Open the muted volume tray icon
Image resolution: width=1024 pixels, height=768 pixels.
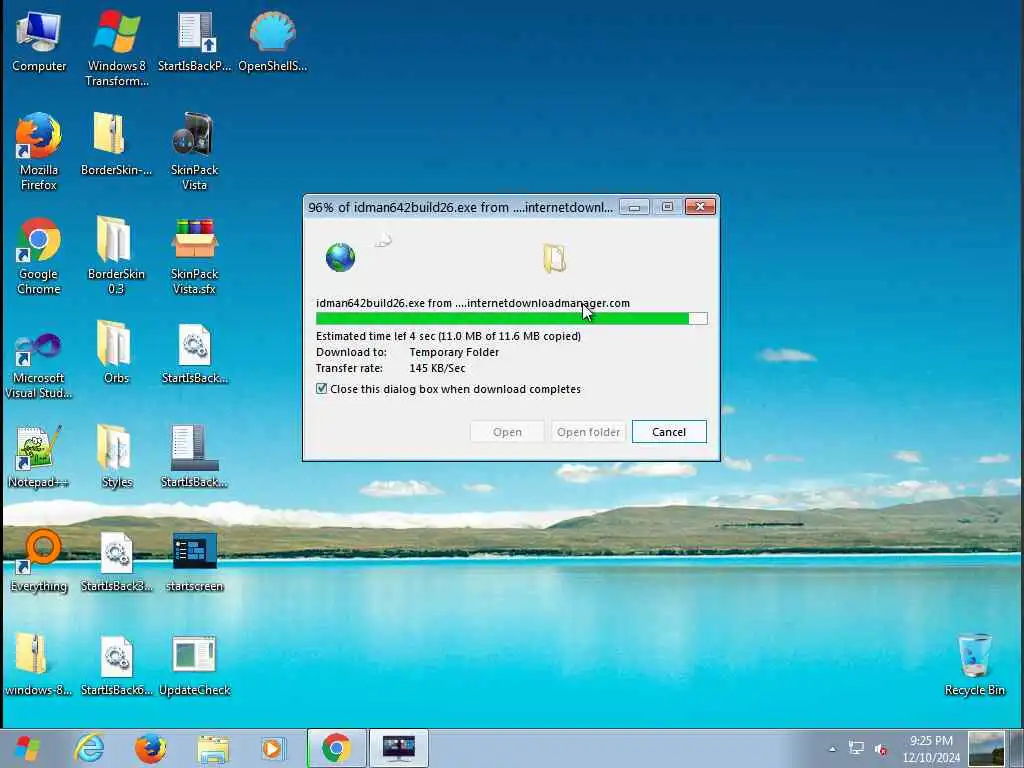coord(881,749)
